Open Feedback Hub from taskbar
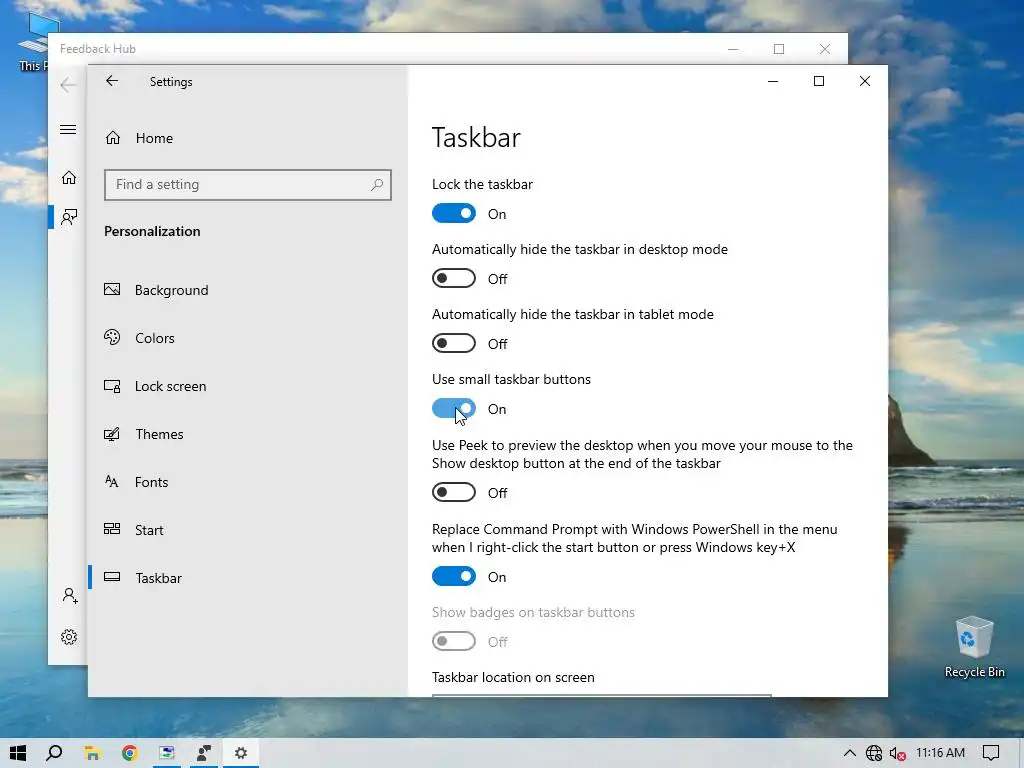The image size is (1024, 768). point(204,753)
